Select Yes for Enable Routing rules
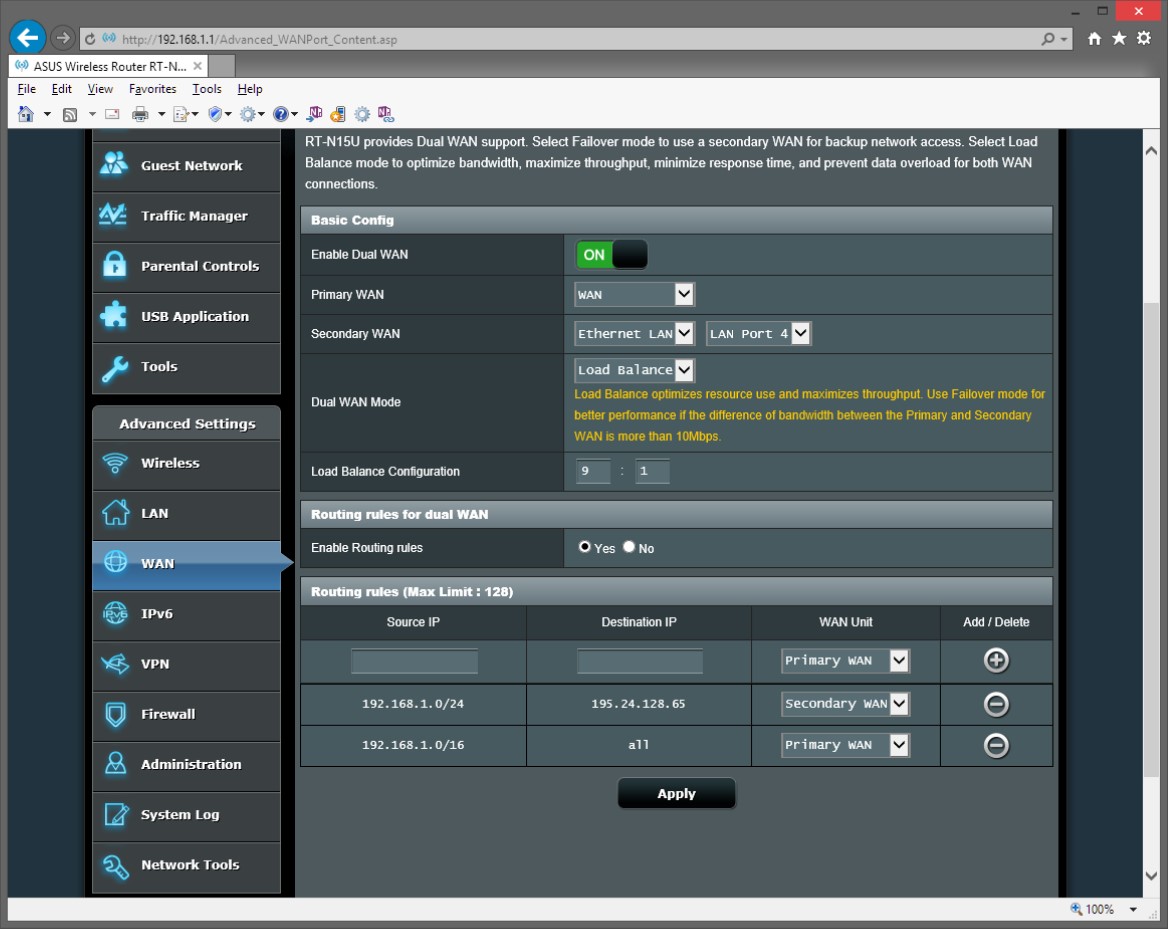Viewport: 1168px width, 929px height. [585, 547]
